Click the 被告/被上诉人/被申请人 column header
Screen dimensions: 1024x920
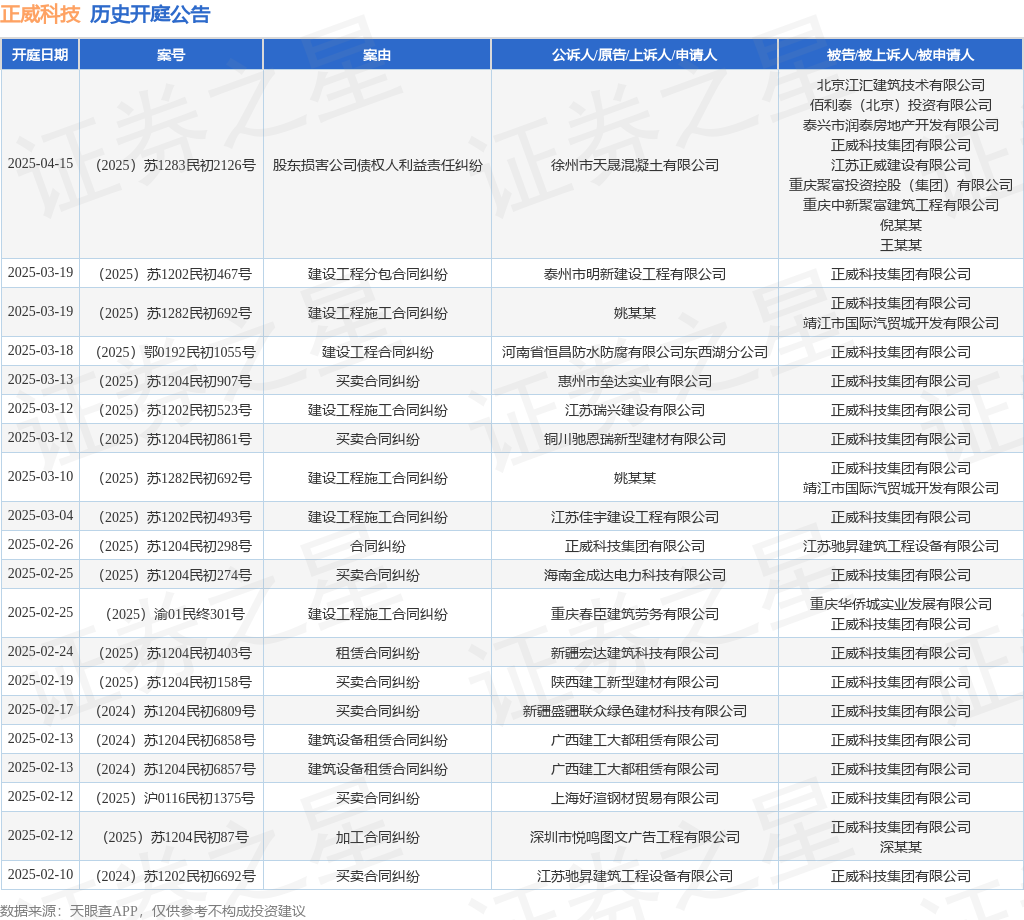901,55
